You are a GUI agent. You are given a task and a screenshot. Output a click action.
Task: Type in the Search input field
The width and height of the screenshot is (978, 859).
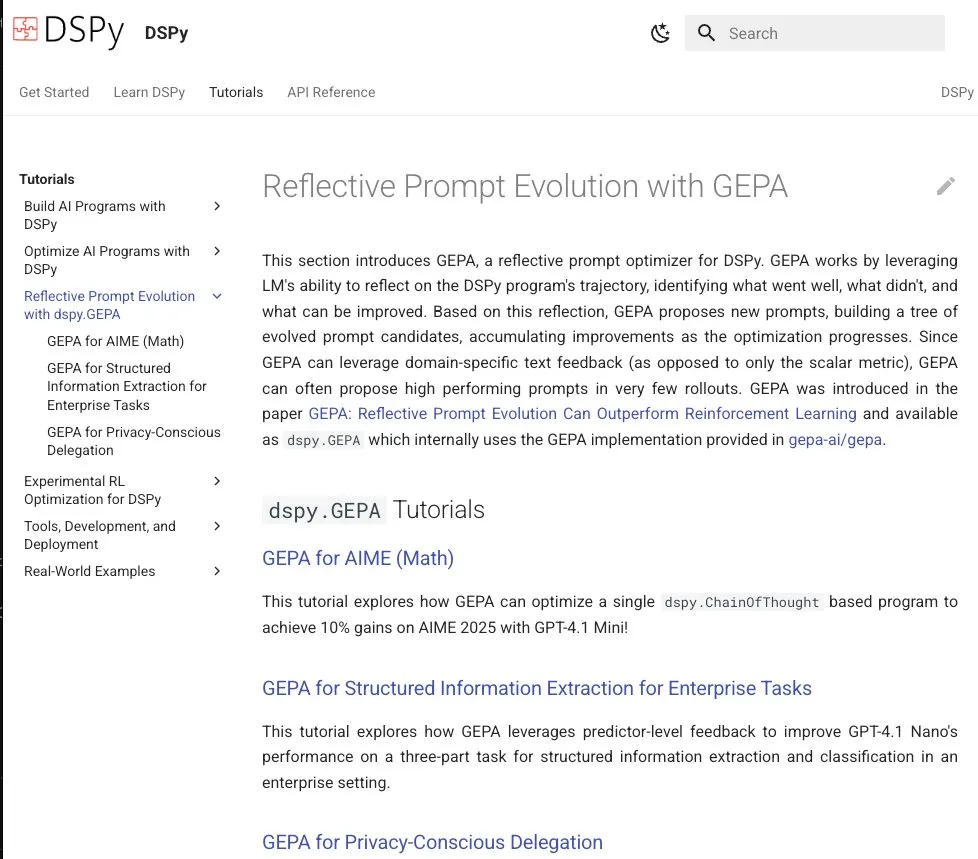(x=830, y=33)
